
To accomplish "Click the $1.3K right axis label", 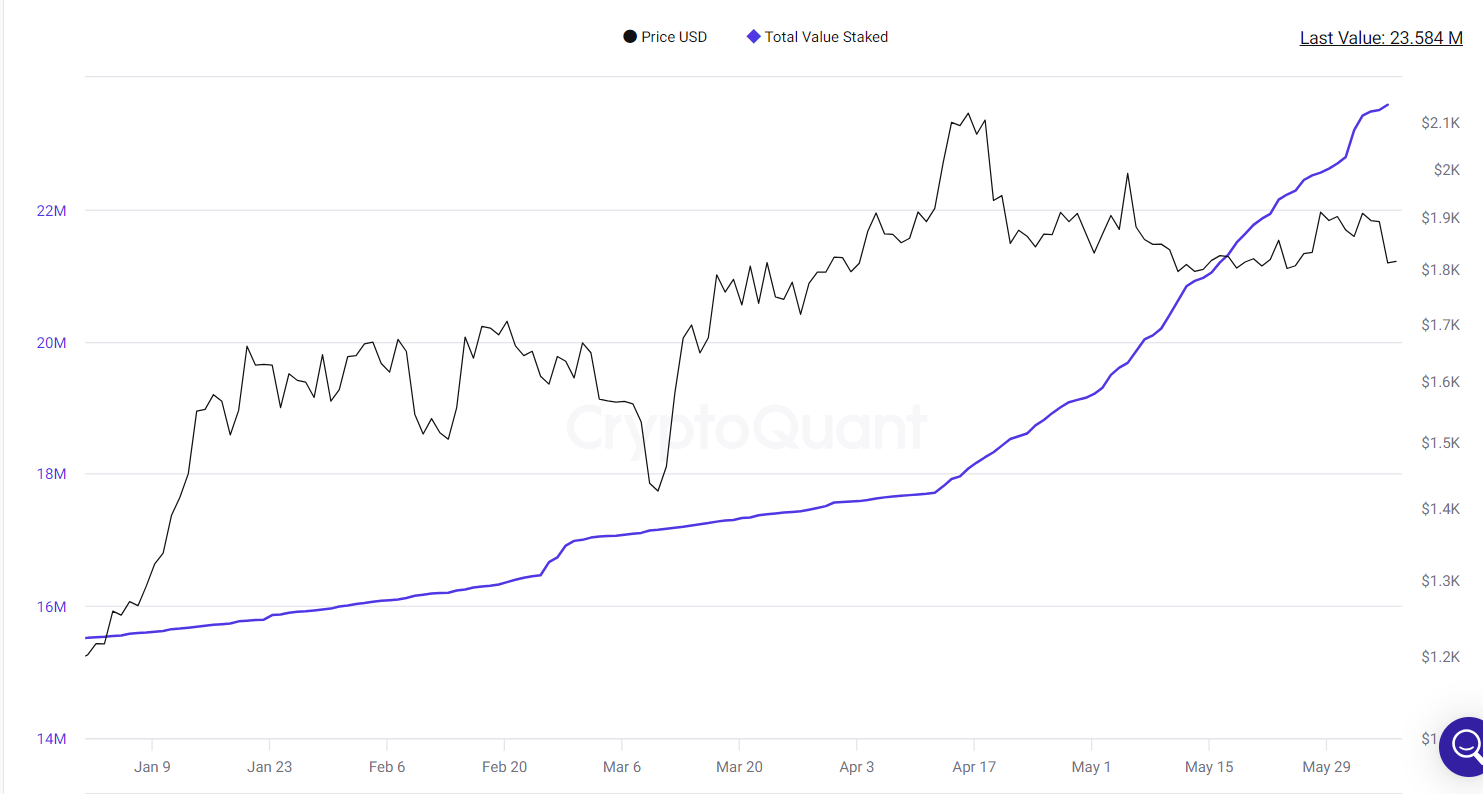I will click(x=1440, y=581).
